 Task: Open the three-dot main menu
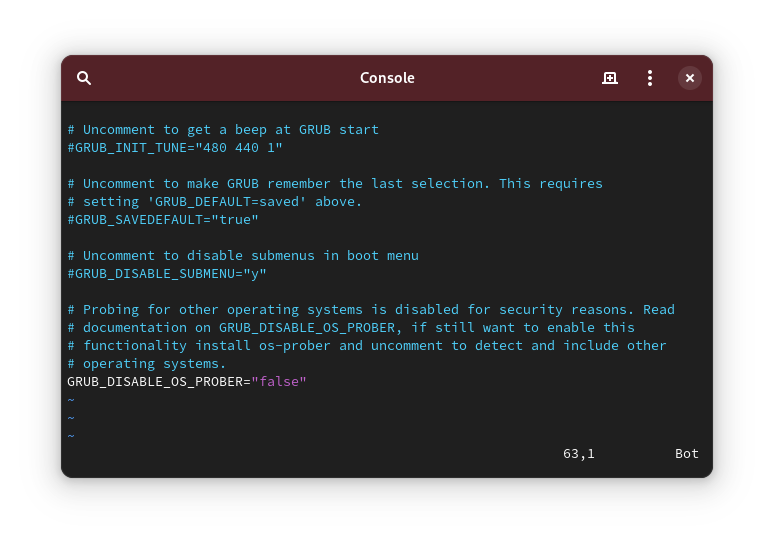pos(650,78)
